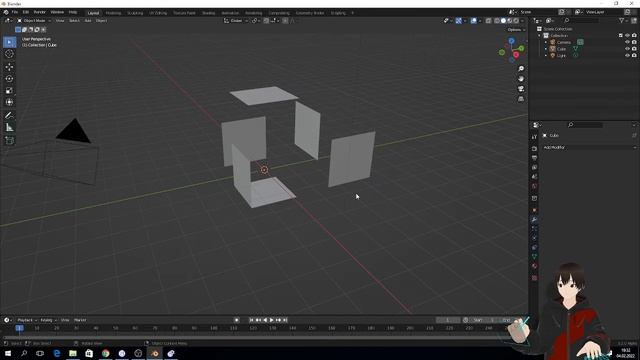The height and width of the screenshot is (360, 640).
Task: Open the Output properties tab icon
Action: [534, 158]
